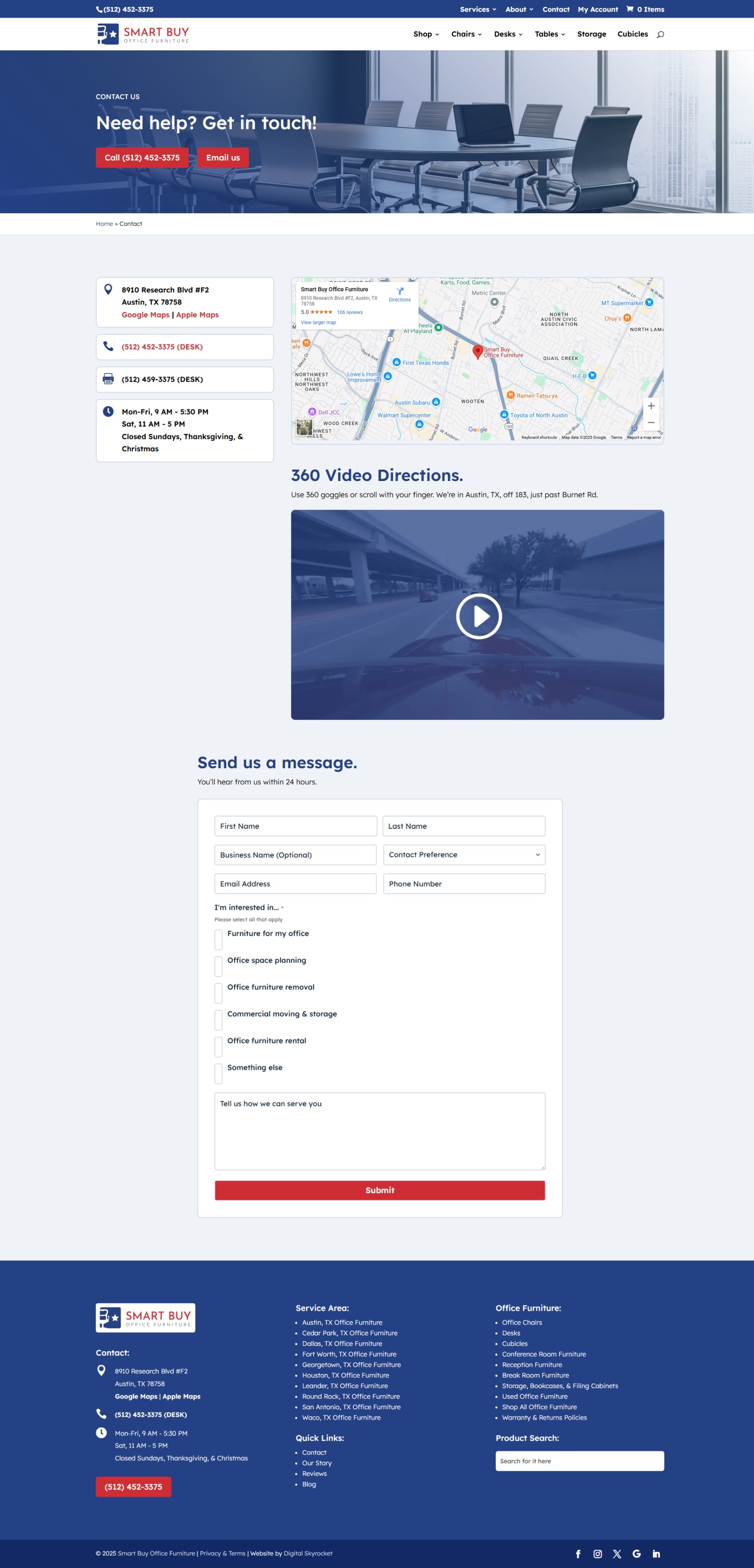Open the Contact Preference dropdown

(x=464, y=855)
